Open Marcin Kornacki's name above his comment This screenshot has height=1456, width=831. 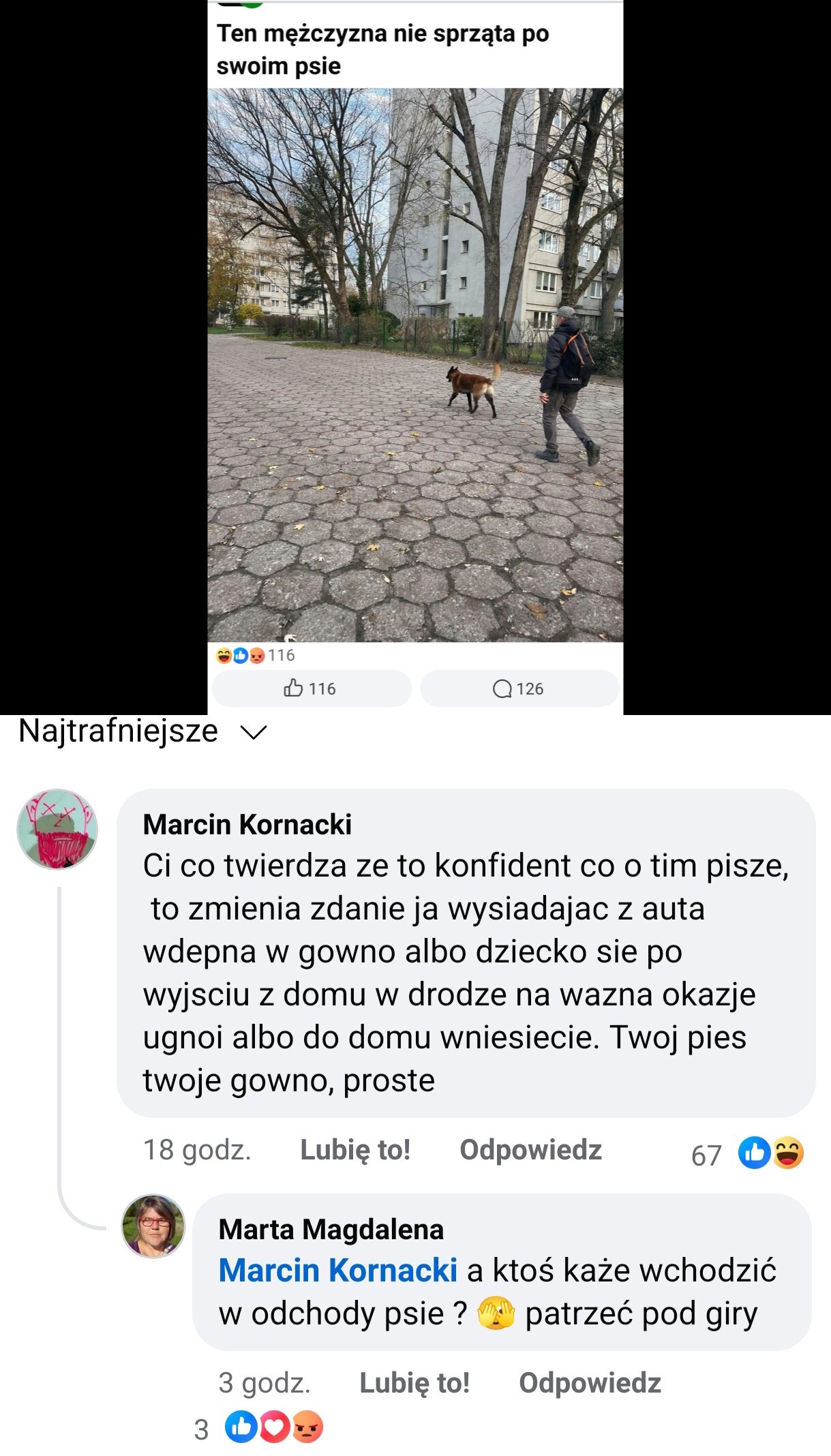247,824
